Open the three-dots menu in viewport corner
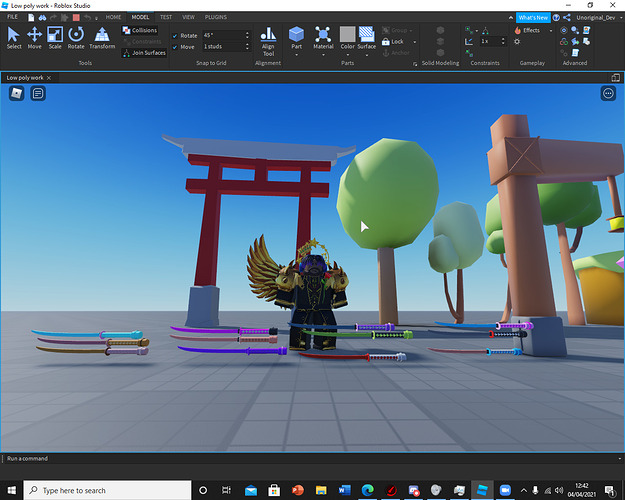The height and width of the screenshot is (500, 625). click(x=608, y=93)
